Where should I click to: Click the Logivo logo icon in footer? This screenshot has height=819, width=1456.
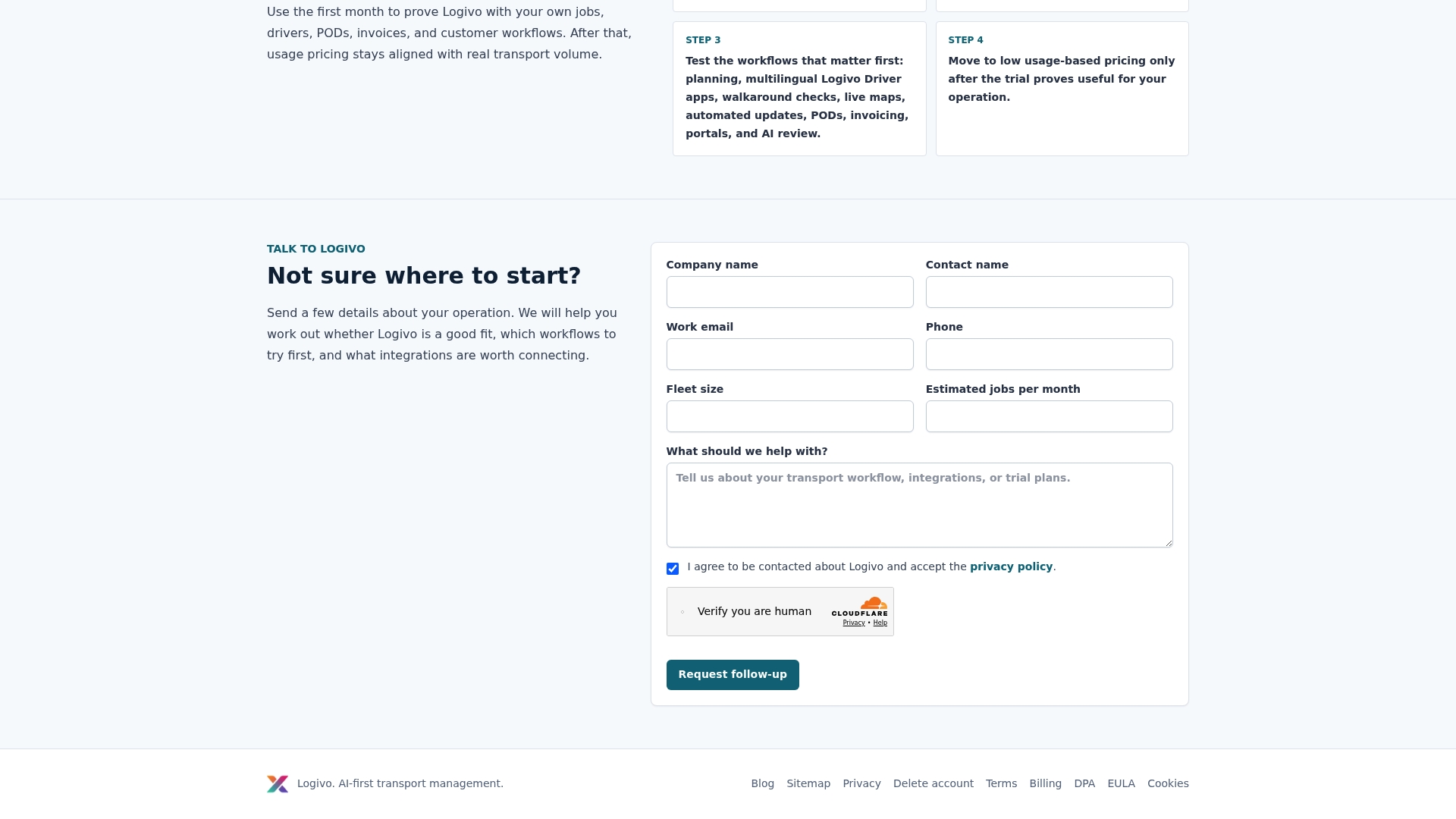(x=278, y=784)
